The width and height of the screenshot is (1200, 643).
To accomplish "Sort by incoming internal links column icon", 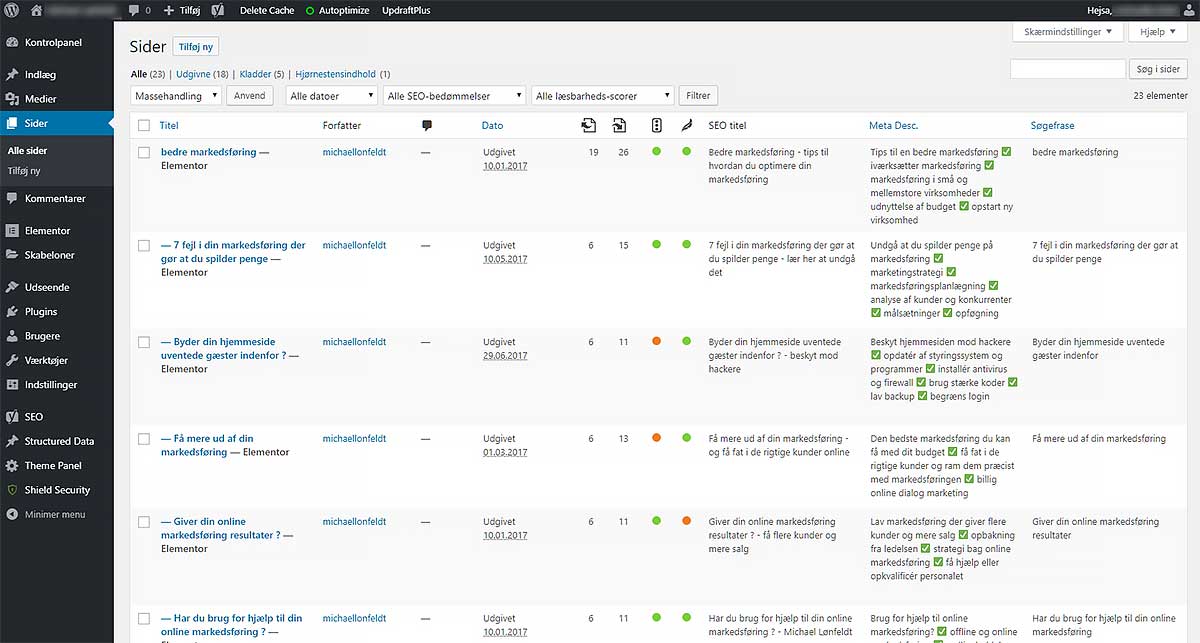I will click(x=620, y=126).
